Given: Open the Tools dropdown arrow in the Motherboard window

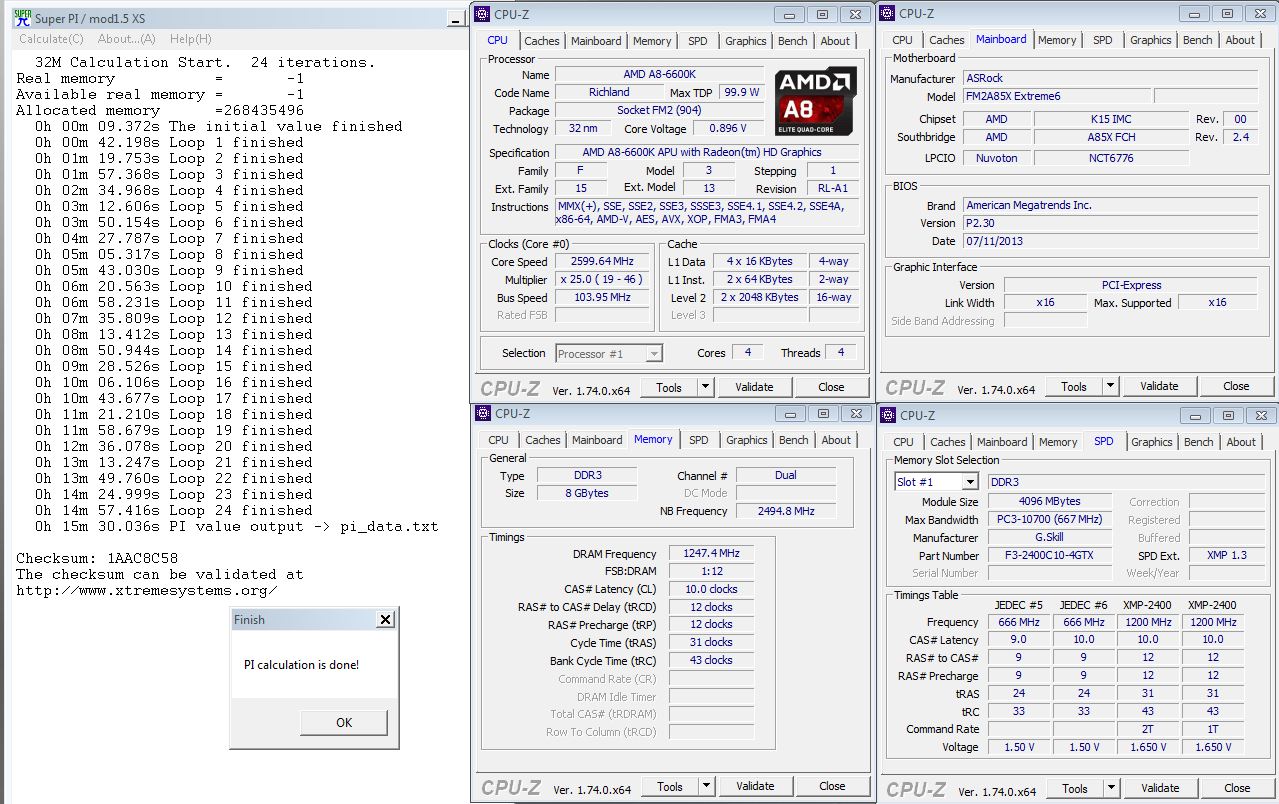Looking at the screenshot, I should tap(1110, 386).
